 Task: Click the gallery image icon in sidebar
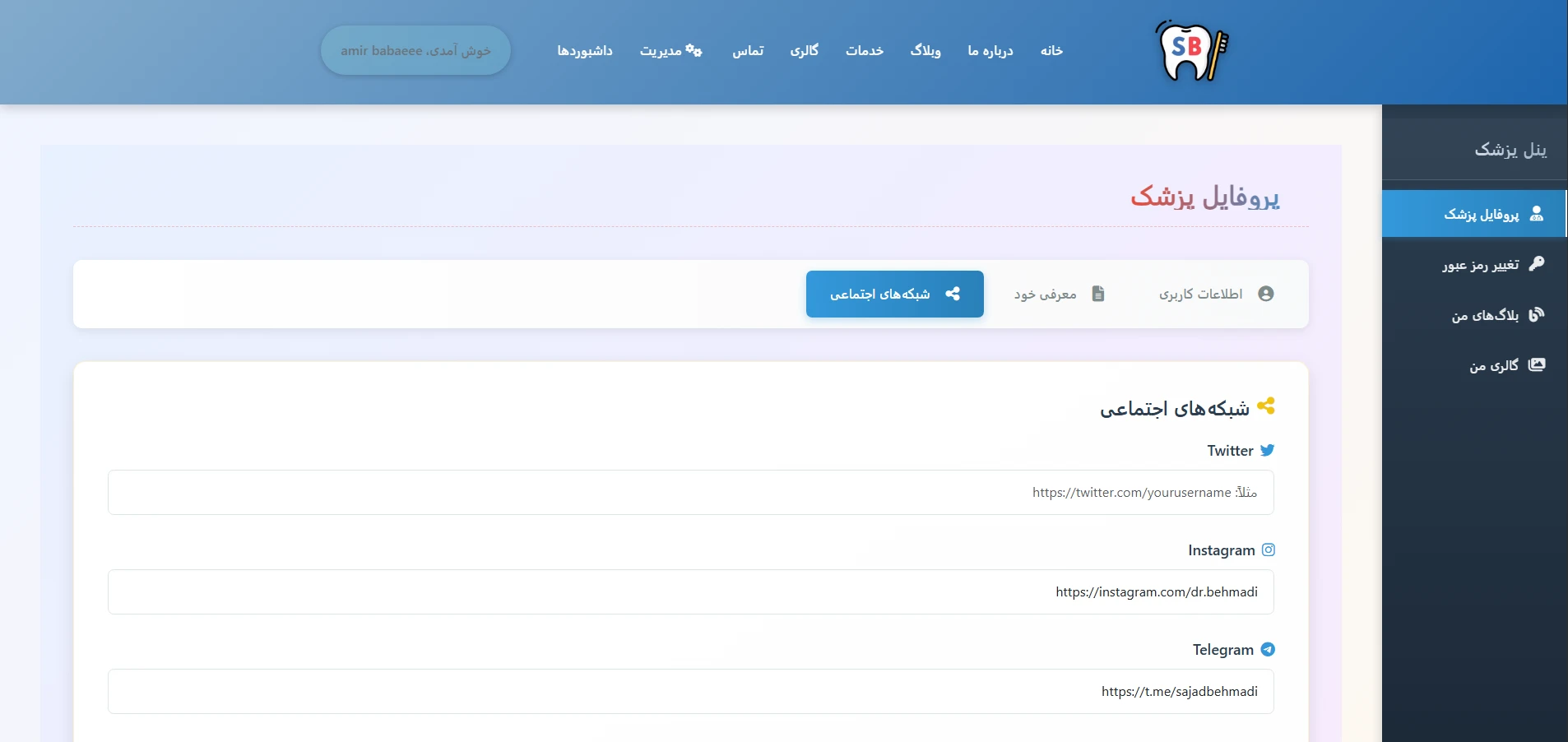tap(1536, 365)
